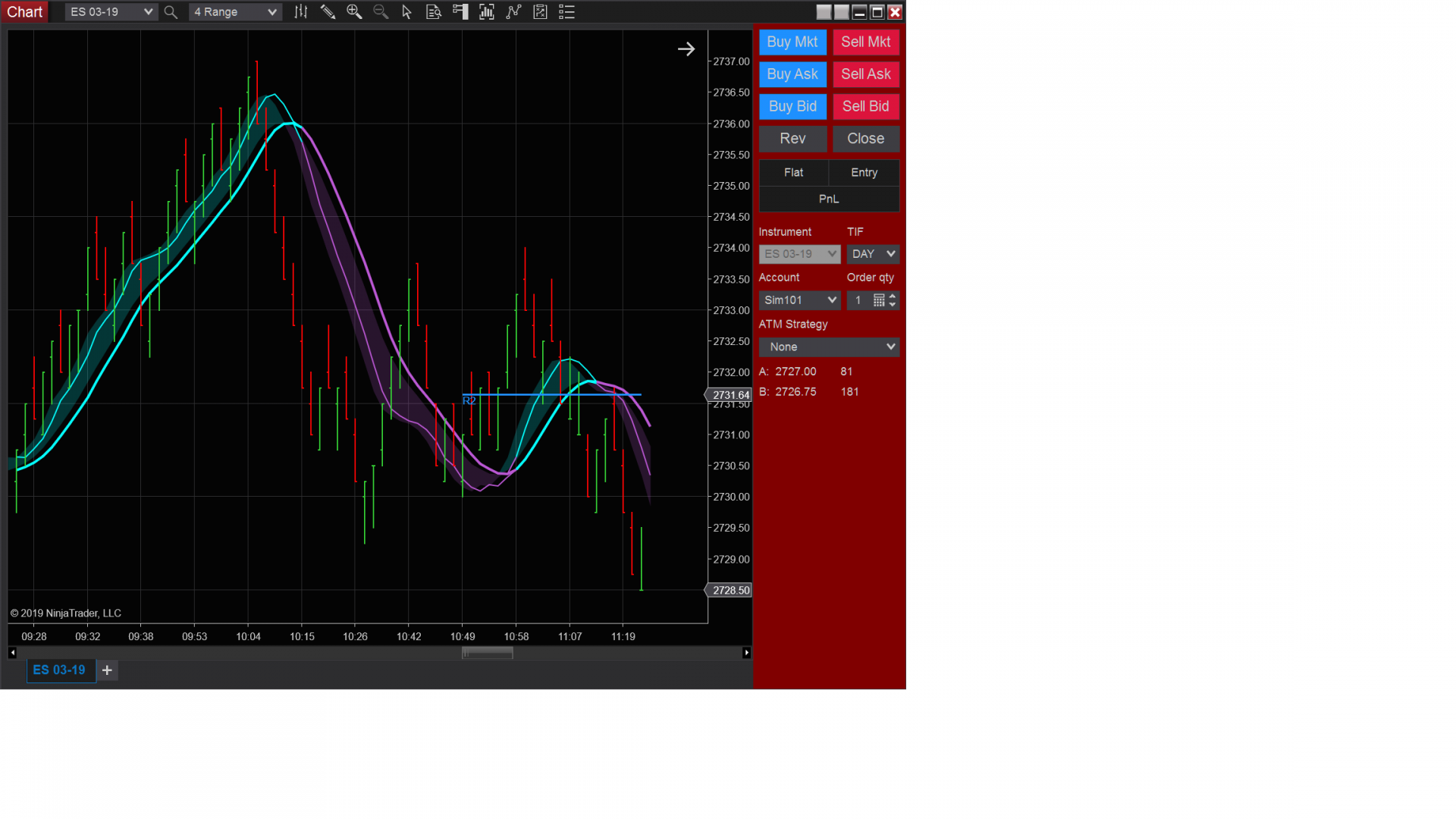
Task: Open the ATM Strategy None dropdown
Action: [x=829, y=347]
